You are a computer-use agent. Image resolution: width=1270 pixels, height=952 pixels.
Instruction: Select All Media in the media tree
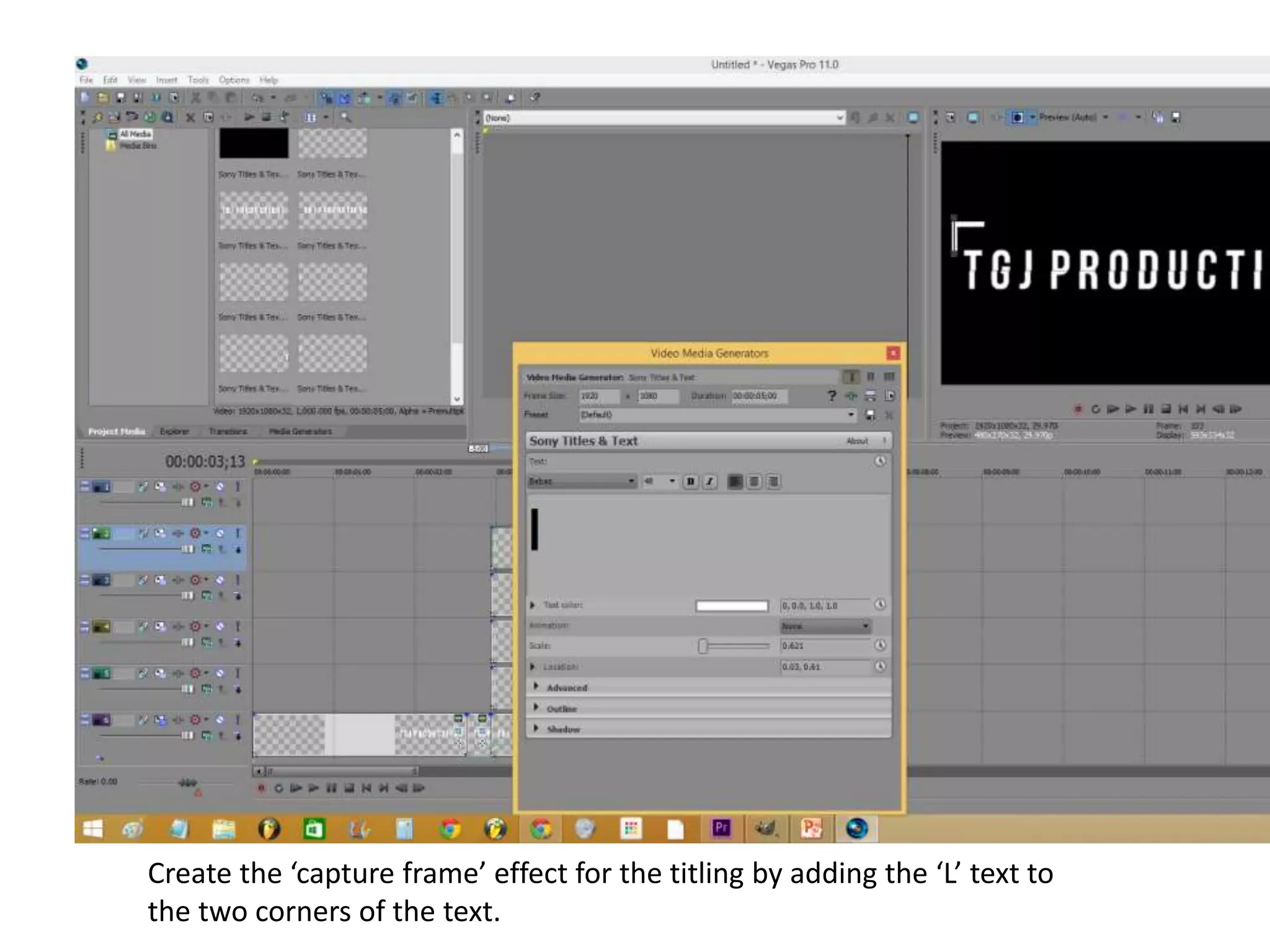click(135, 134)
